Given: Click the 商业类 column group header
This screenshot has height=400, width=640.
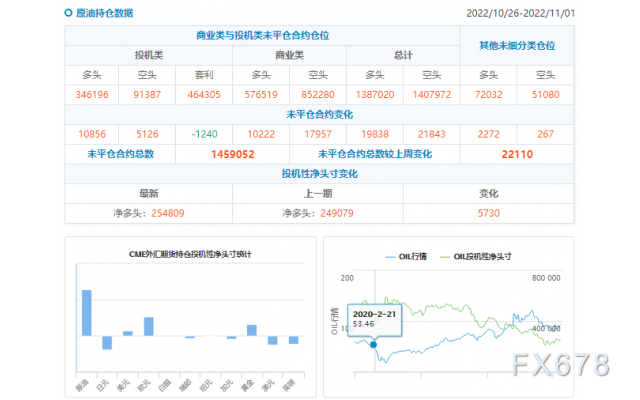Looking at the screenshot, I should pos(289,55).
